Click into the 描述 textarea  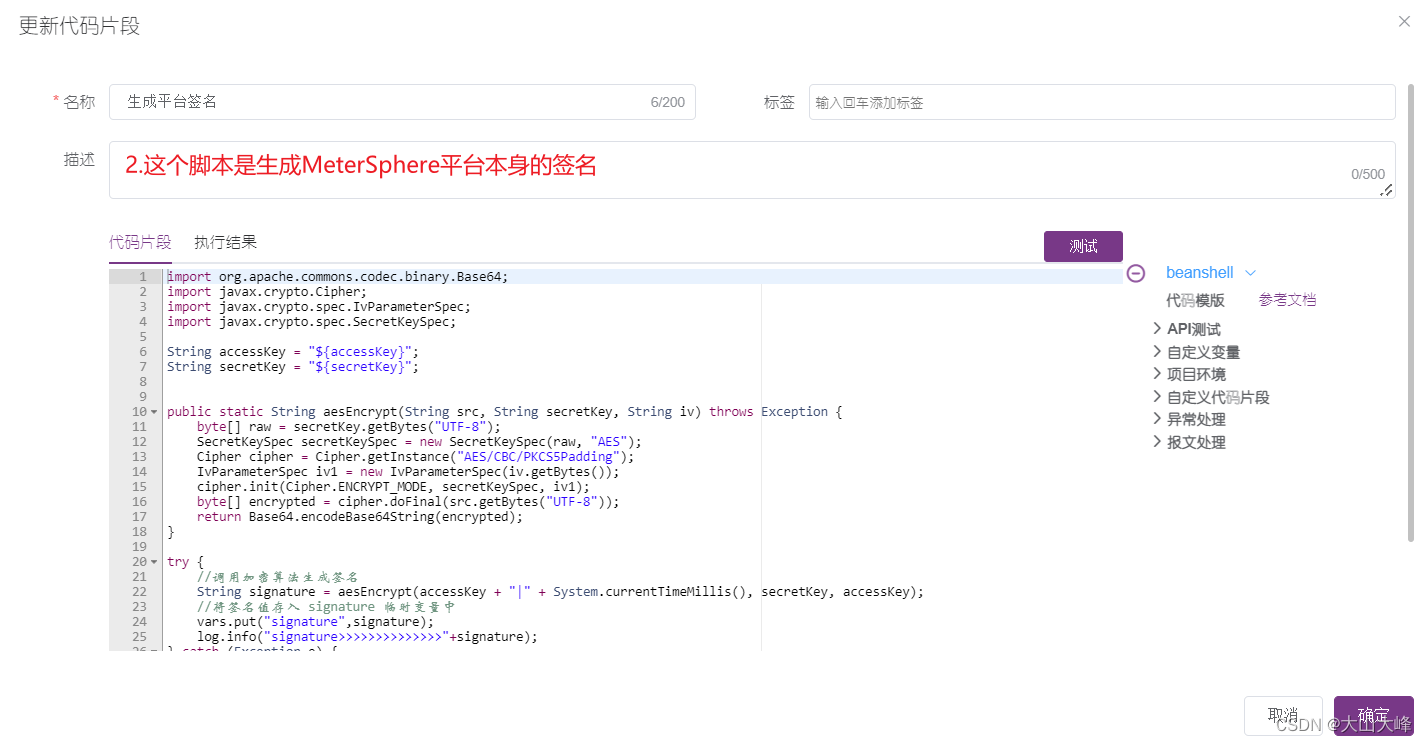click(752, 170)
